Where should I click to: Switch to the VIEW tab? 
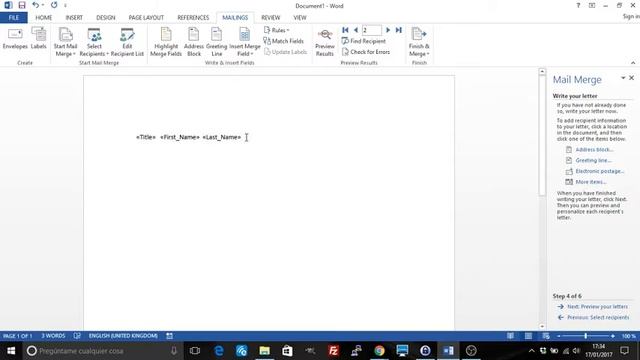point(300,18)
